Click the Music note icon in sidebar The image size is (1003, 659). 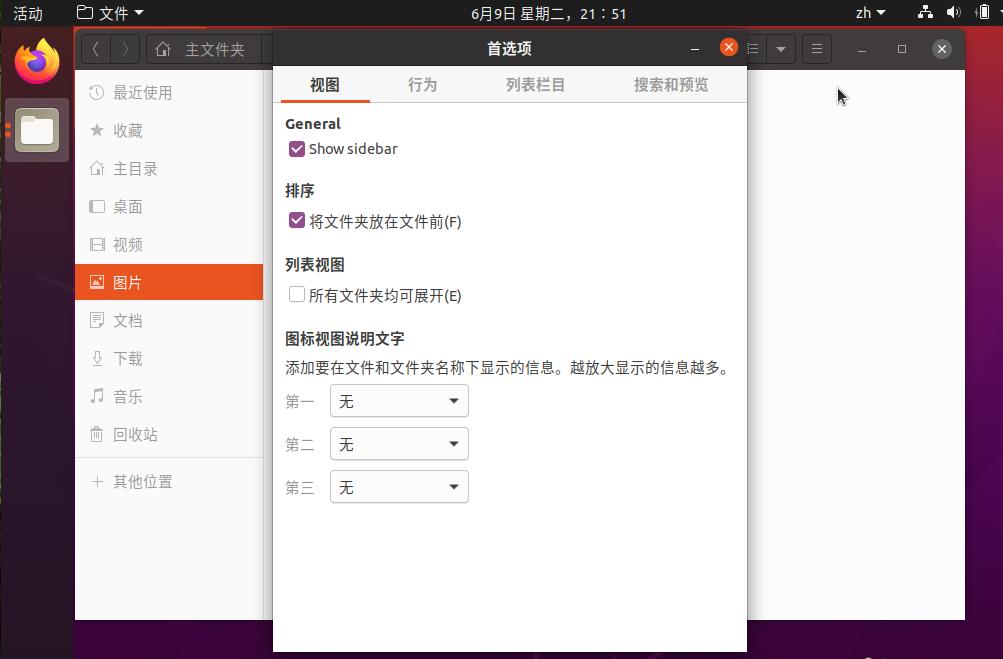[97, 397]
